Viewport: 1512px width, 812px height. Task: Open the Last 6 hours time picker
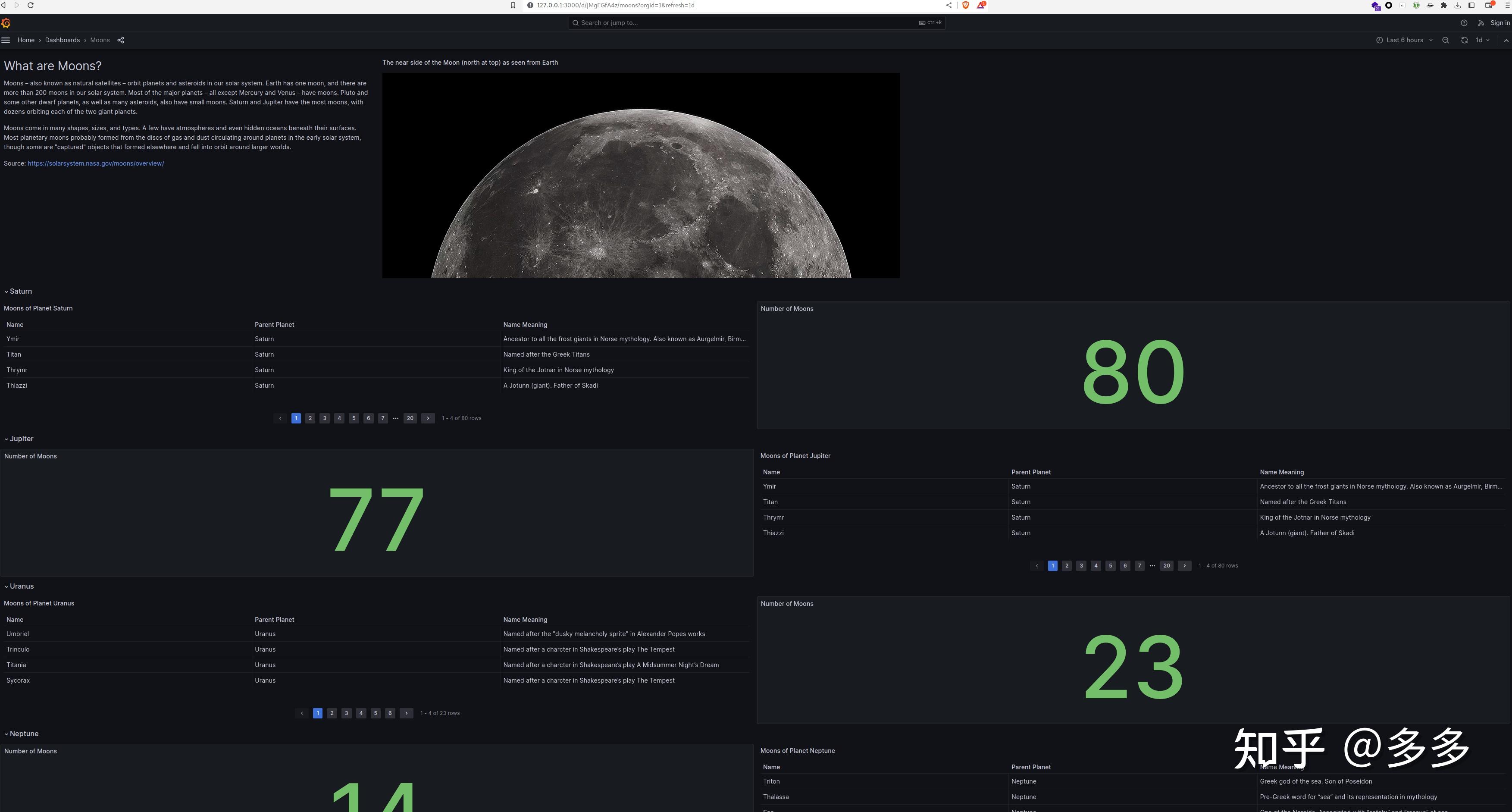[1404, 40]
